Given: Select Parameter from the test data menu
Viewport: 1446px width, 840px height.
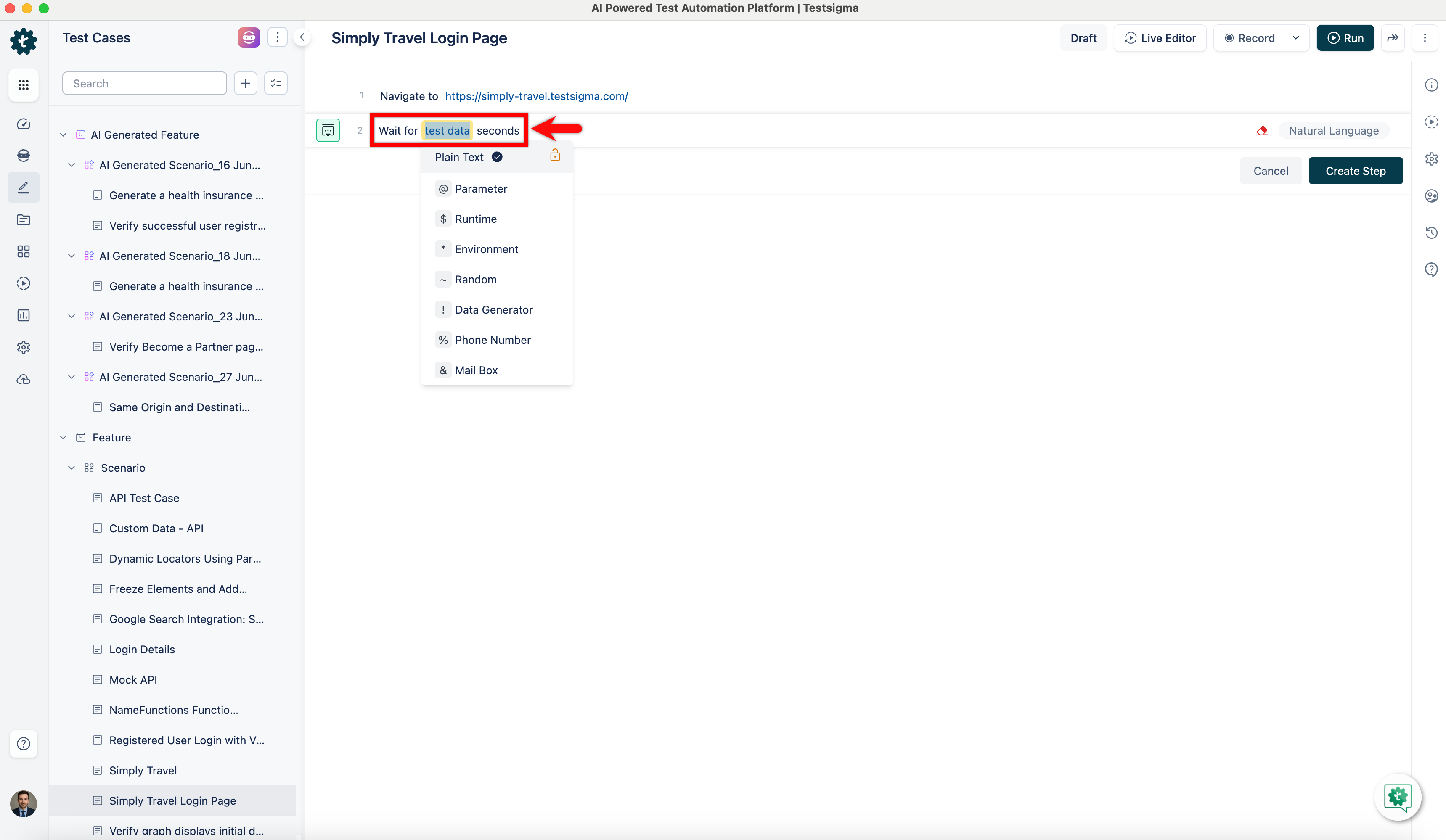Looking at the screenshot, I should pos(481,188).
